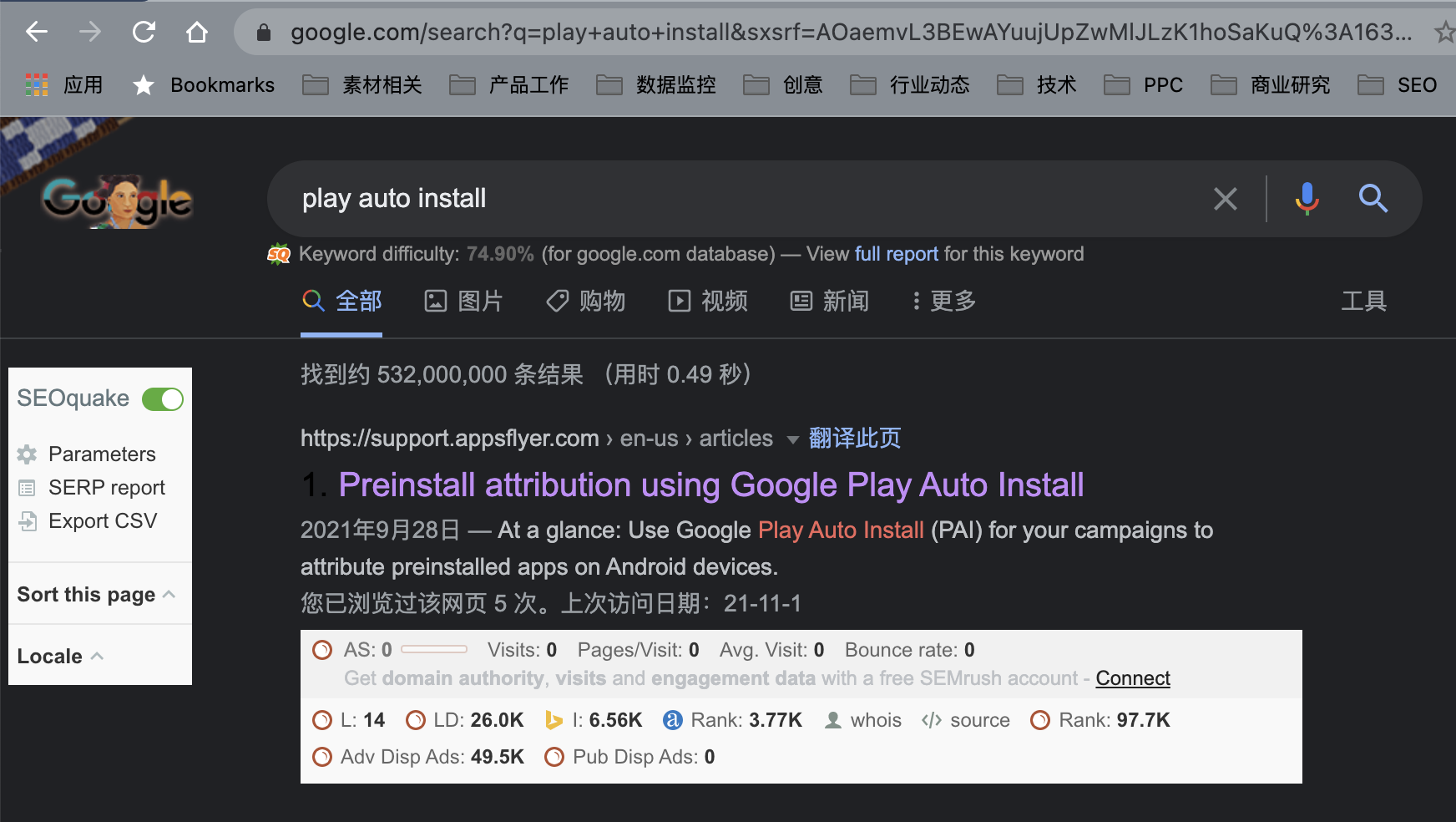Click the SEMrush Rank: 97.7K parameter

pos(1100,720)
